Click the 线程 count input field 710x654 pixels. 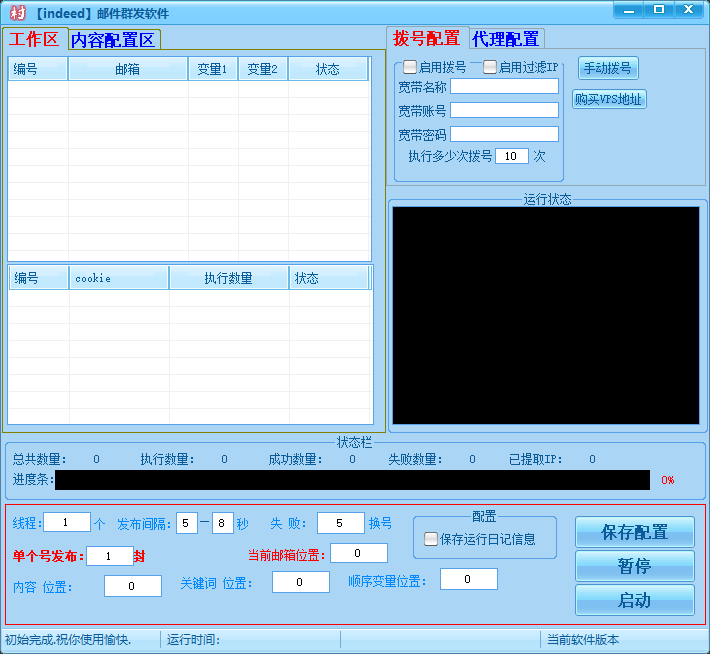coord(67,523)
